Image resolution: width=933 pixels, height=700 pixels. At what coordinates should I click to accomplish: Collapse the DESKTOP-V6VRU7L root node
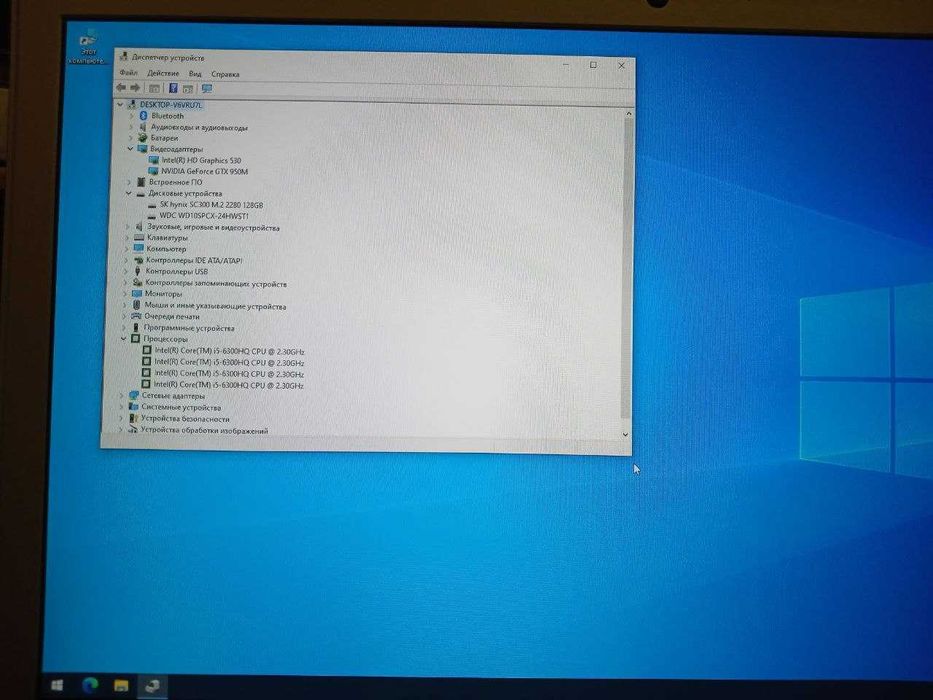pos(120,104)
